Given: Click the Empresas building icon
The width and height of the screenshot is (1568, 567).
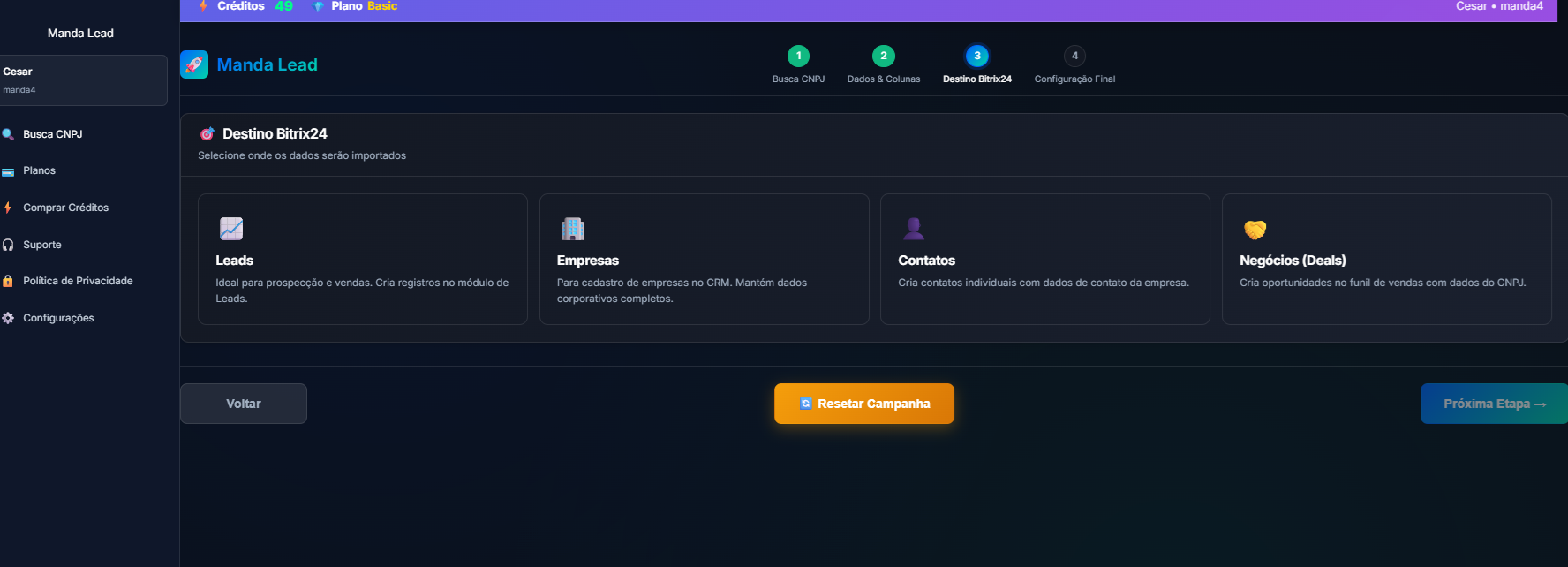Looking at the screenshot, I should (x=572, y=229).
